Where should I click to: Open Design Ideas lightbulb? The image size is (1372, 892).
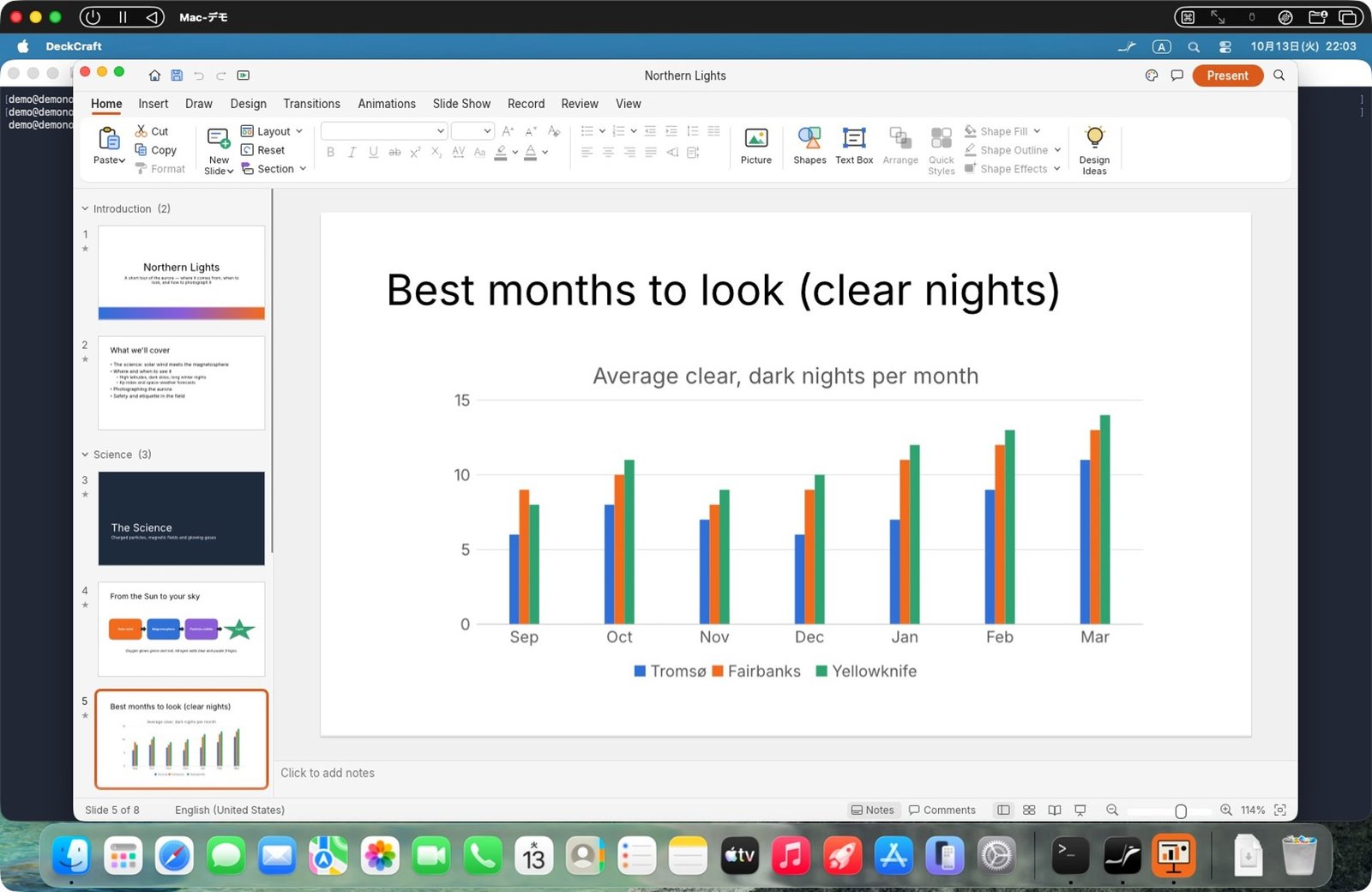click(x=1094, y=150)
